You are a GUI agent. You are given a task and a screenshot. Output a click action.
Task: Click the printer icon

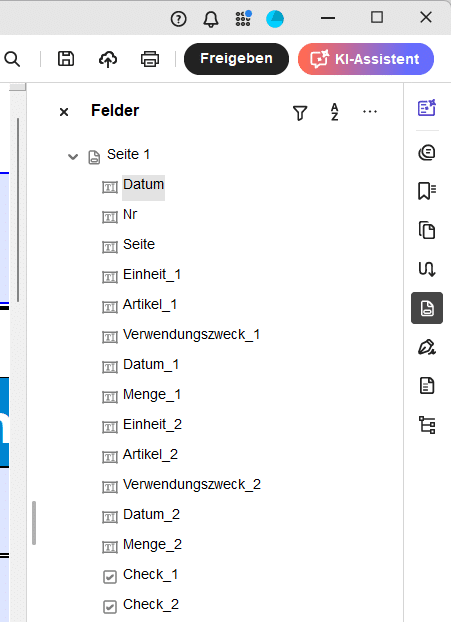point(150,59)
